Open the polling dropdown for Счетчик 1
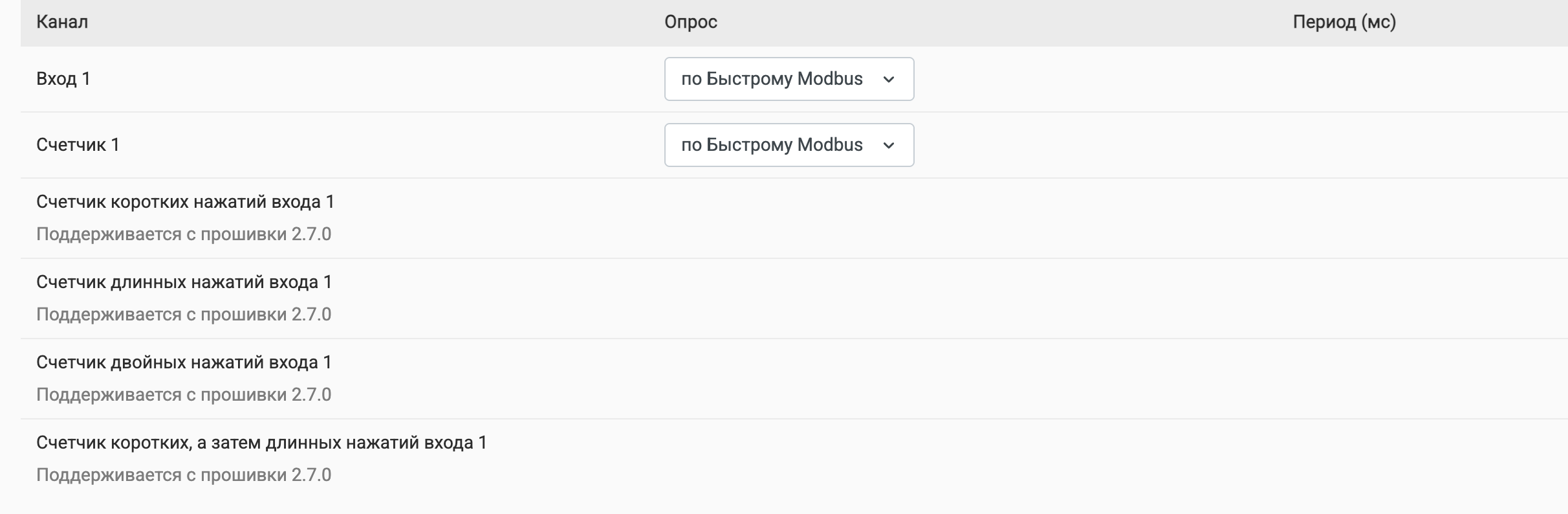Image resolution: width=1568 pixels, height=514 pixels. (788, 145)
